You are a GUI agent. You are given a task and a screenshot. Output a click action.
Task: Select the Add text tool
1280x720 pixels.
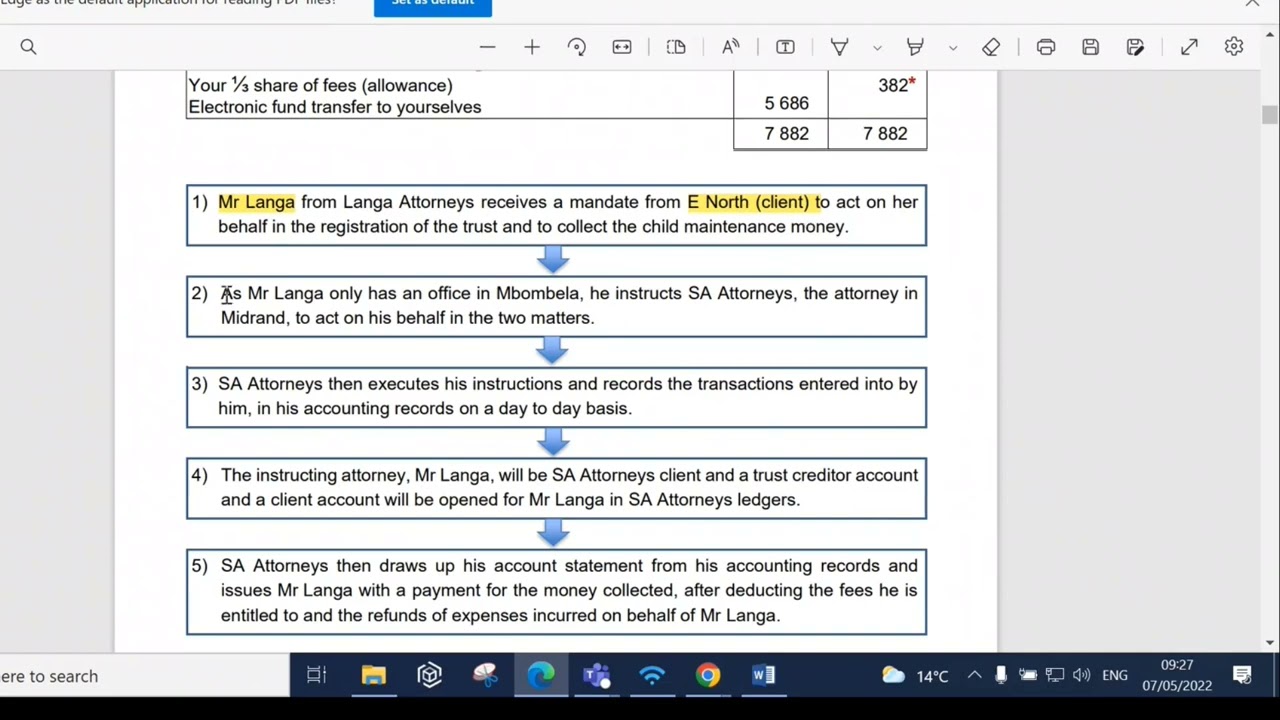(x=785, y=47)
